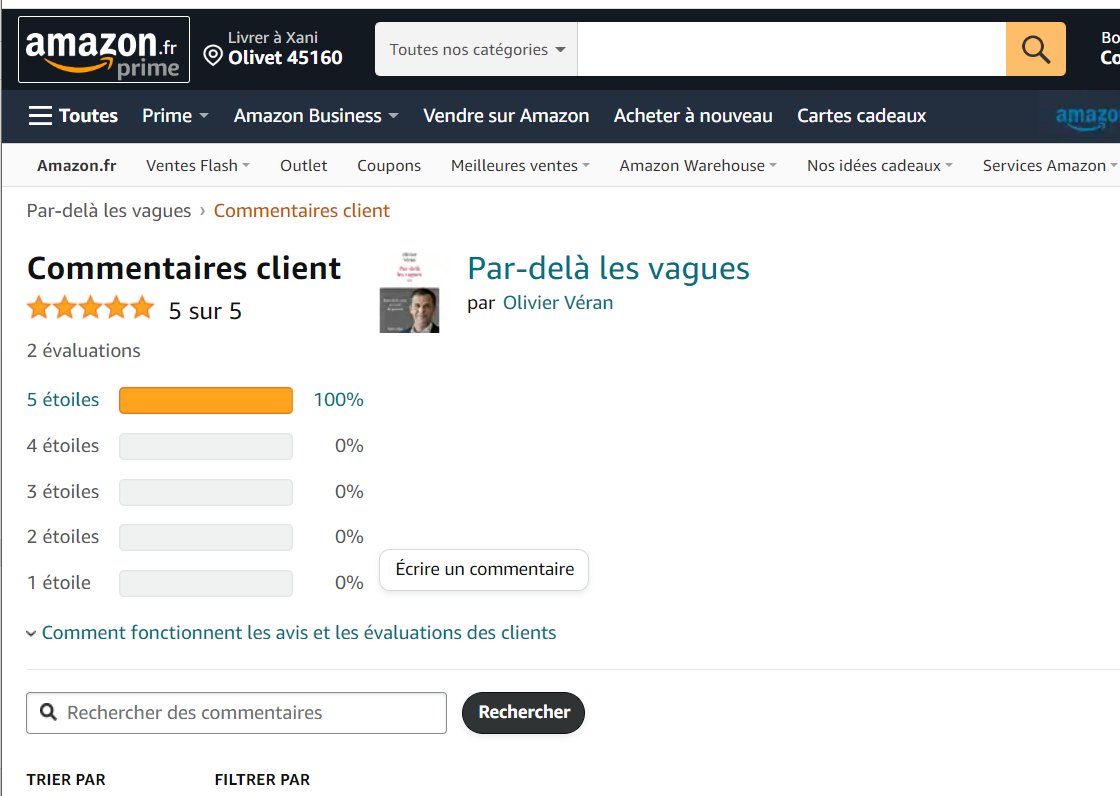Click Écrire un commentaire button
This screenshot has width=1120, height=796.
[484, 569]
